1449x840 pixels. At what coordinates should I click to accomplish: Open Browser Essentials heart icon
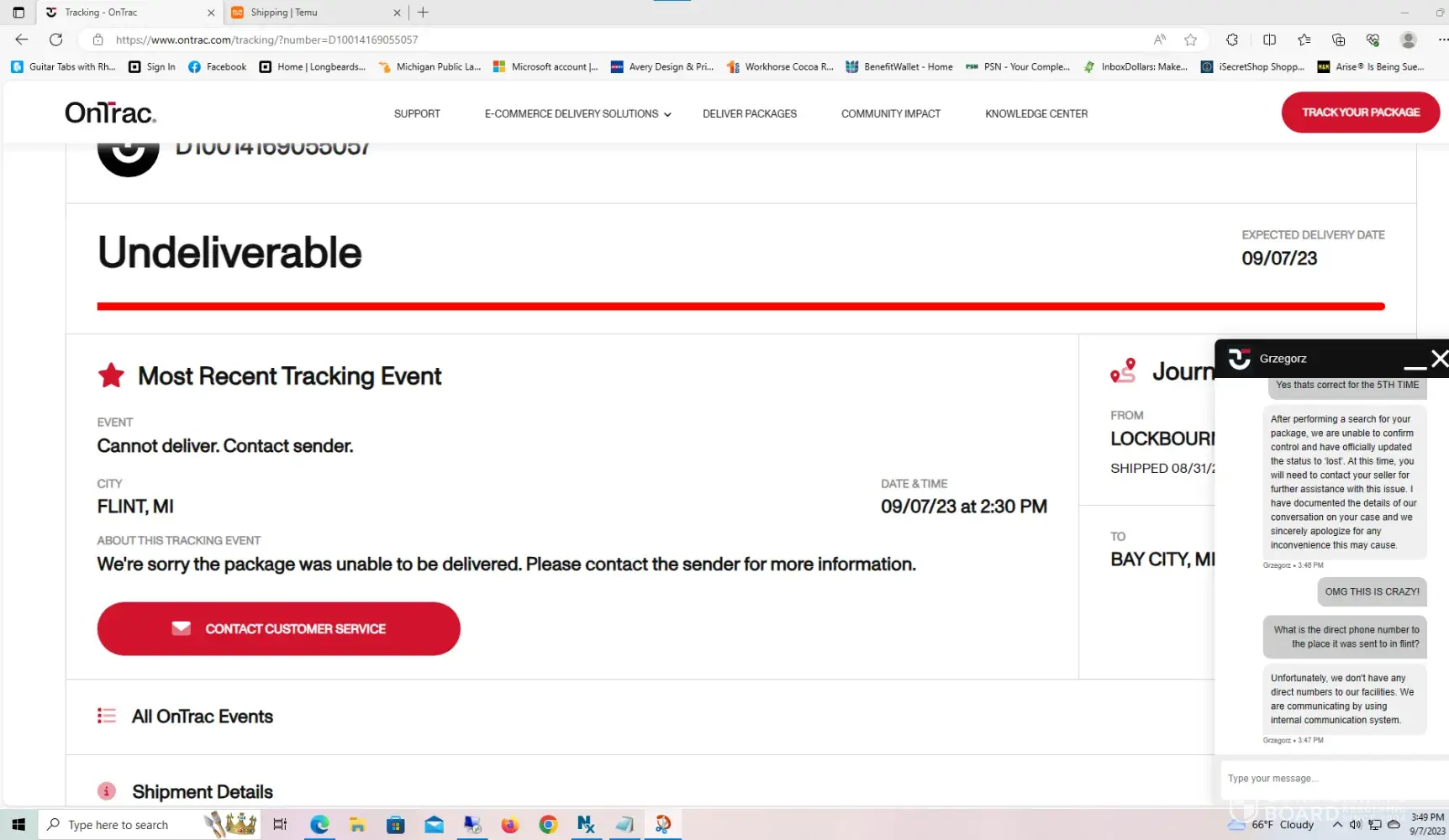tap(1373, 39)
